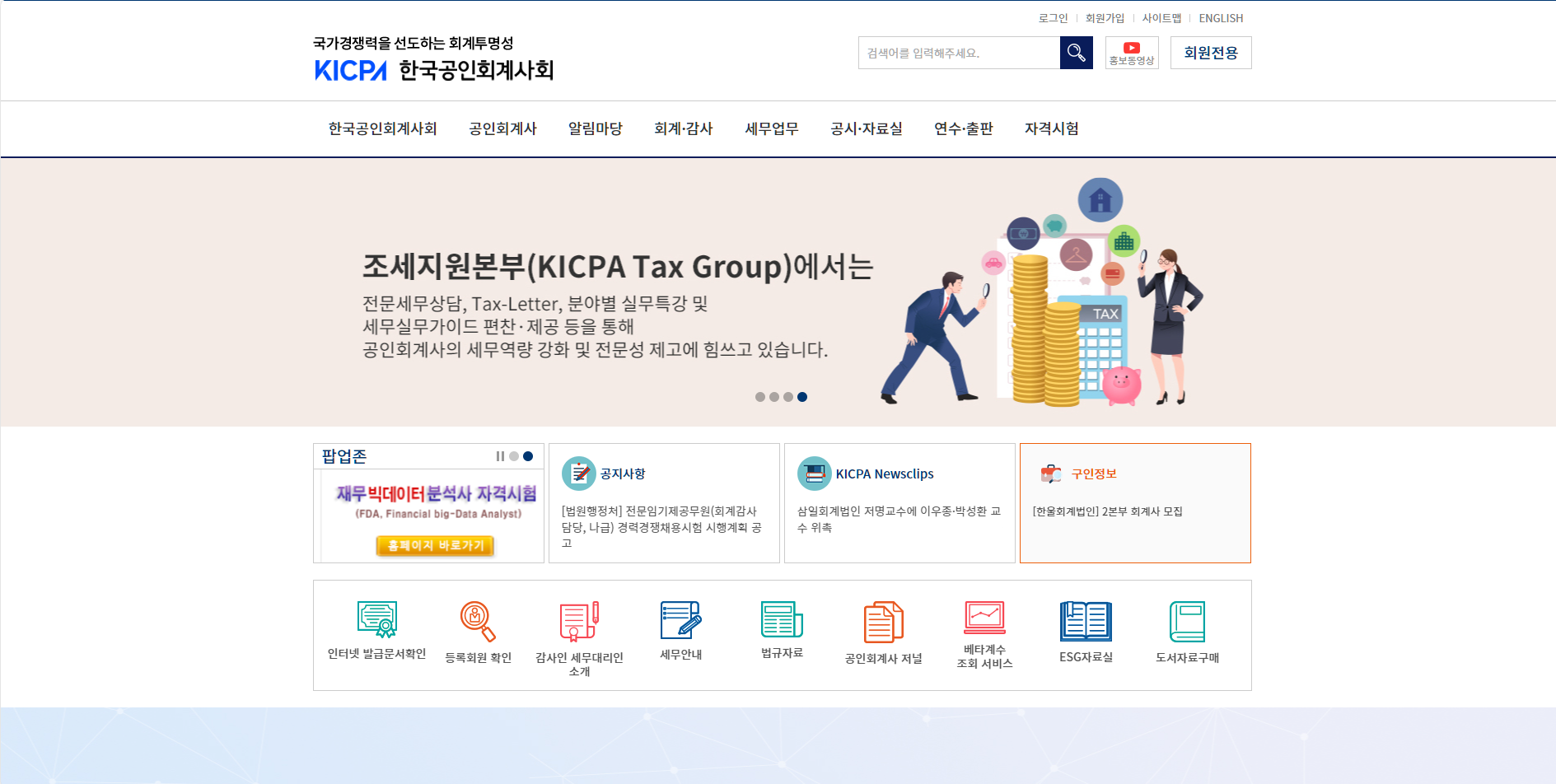
Task: Open 회계·감사 main menu
Action: [x=683, y=128]
